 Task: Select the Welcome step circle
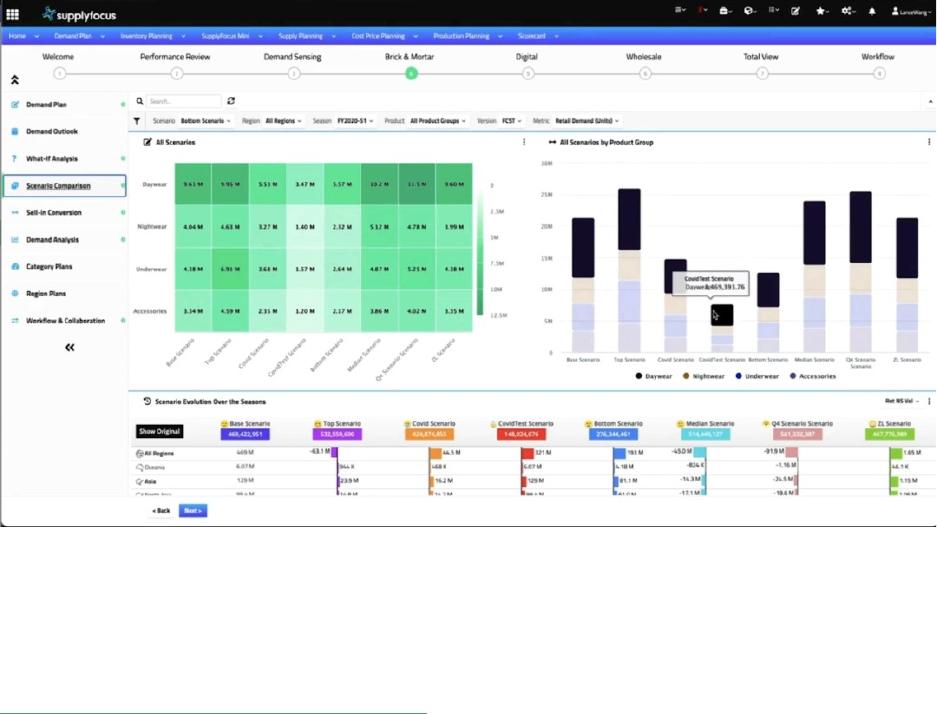tap(59, 73)
